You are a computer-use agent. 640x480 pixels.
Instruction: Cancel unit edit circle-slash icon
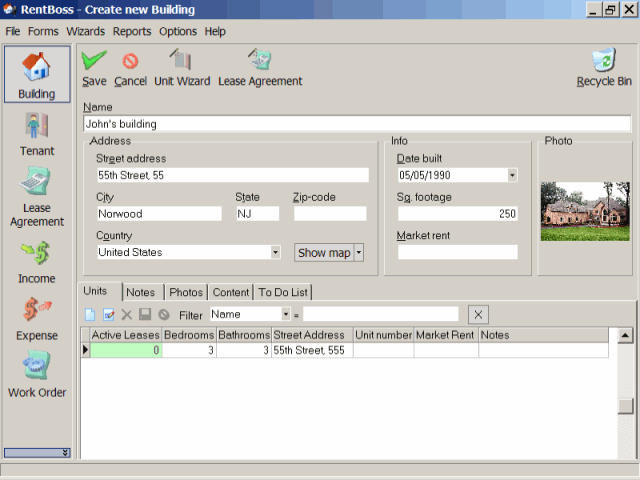(x=164, y=314)
